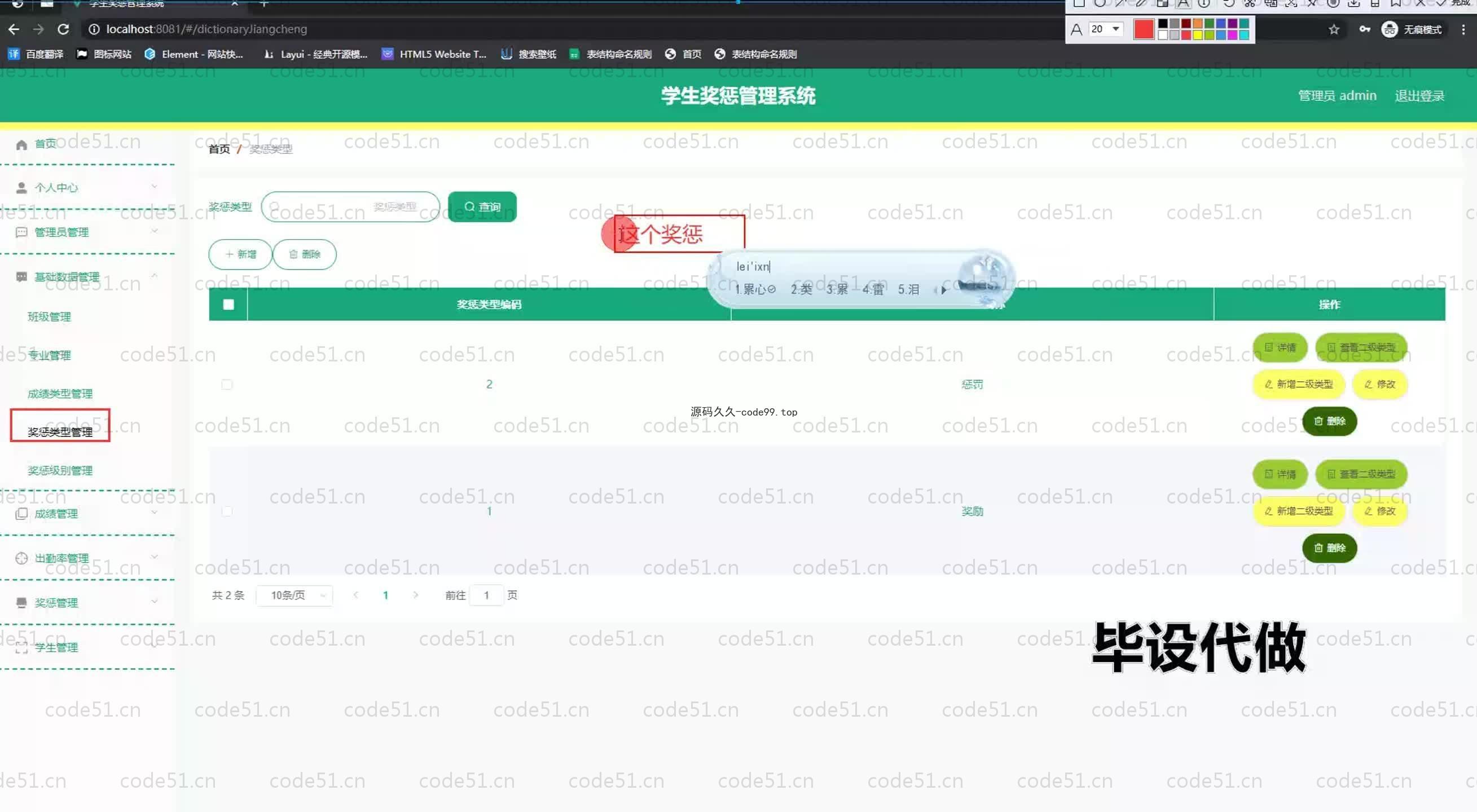Open the HTML5 Website bookmark
This screenshot has width=1477, height=812.
tap(434, 54)
